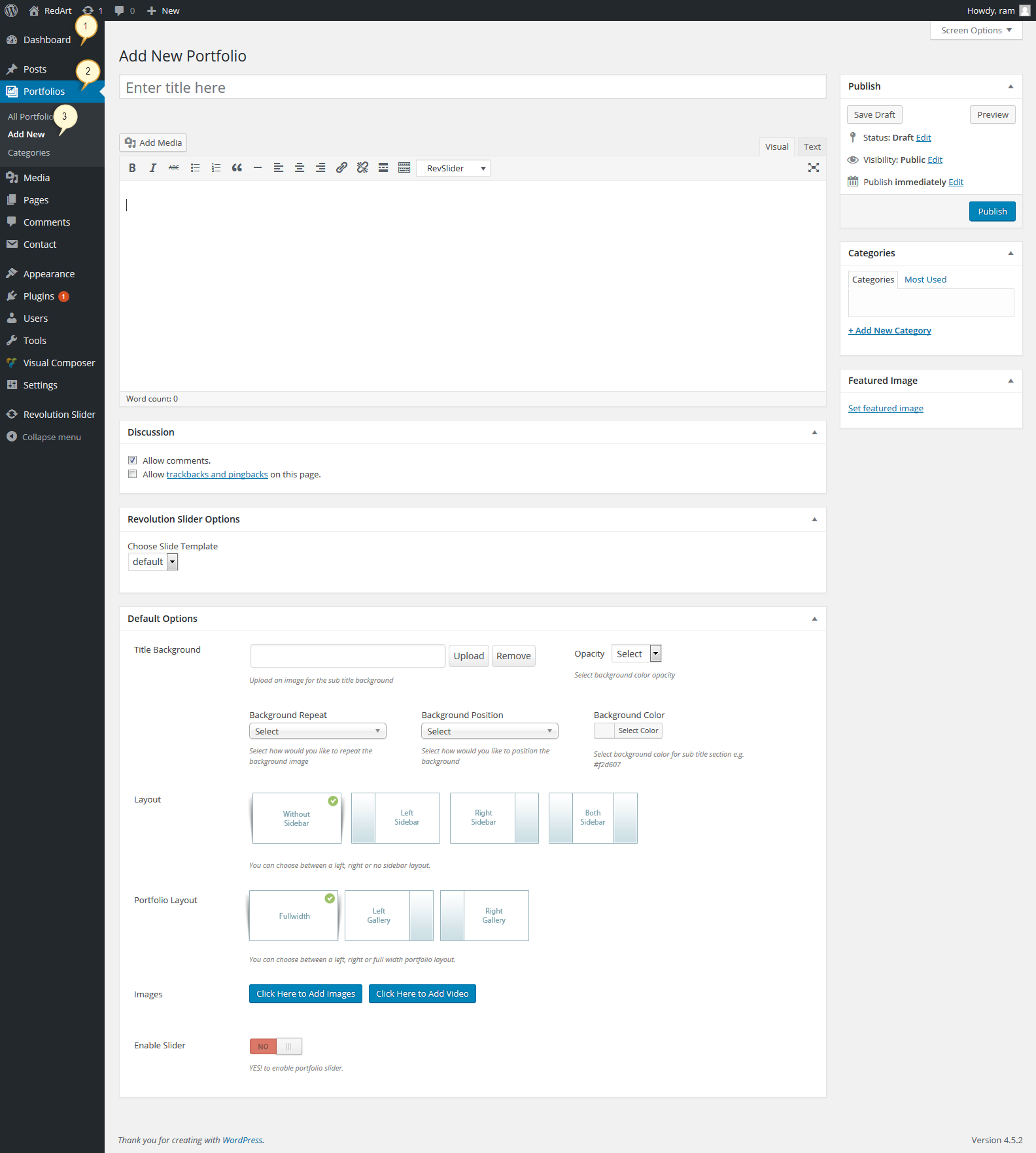Screen dimensions: 1036x1153
Task: Insert Read More tag
Action: tap(383, 168)
